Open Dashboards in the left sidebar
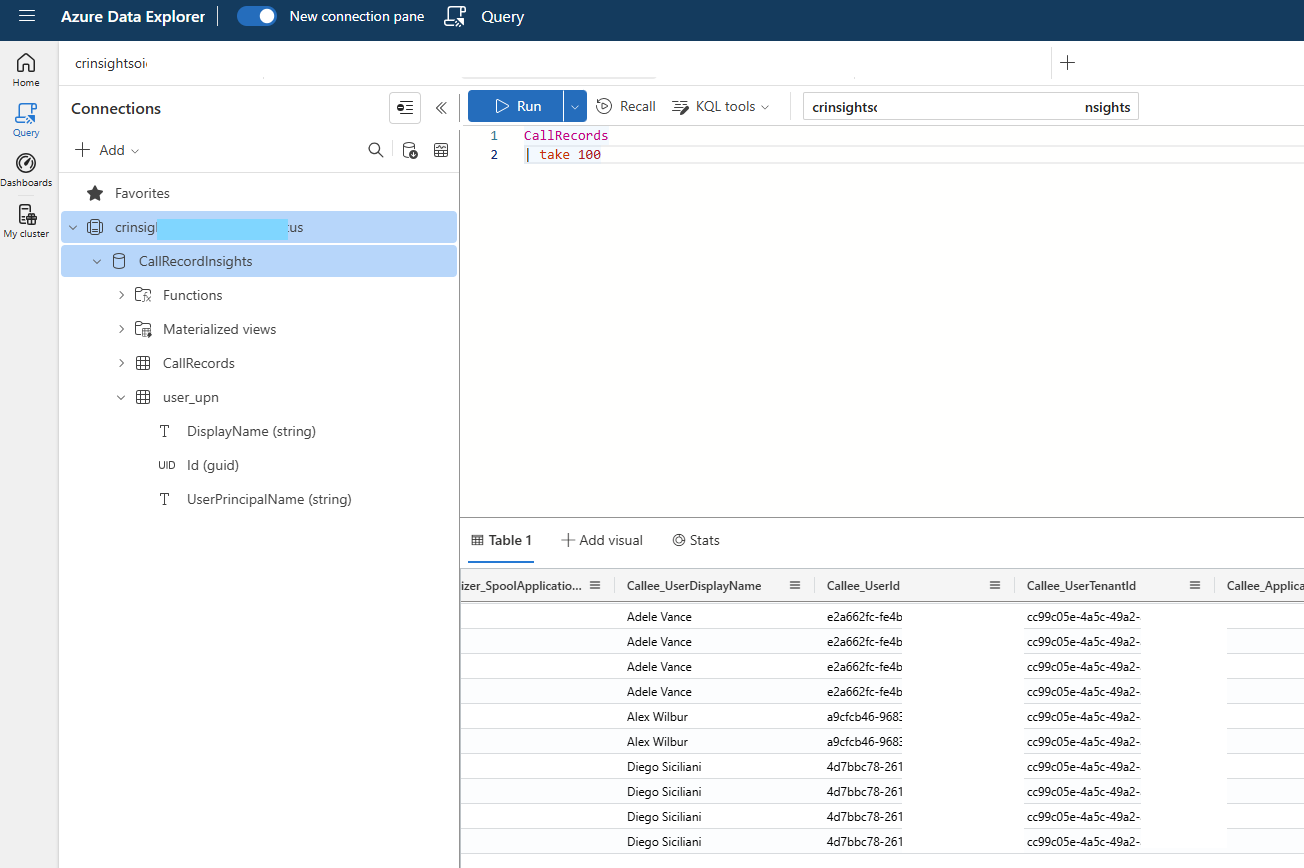 pos(26,170)
